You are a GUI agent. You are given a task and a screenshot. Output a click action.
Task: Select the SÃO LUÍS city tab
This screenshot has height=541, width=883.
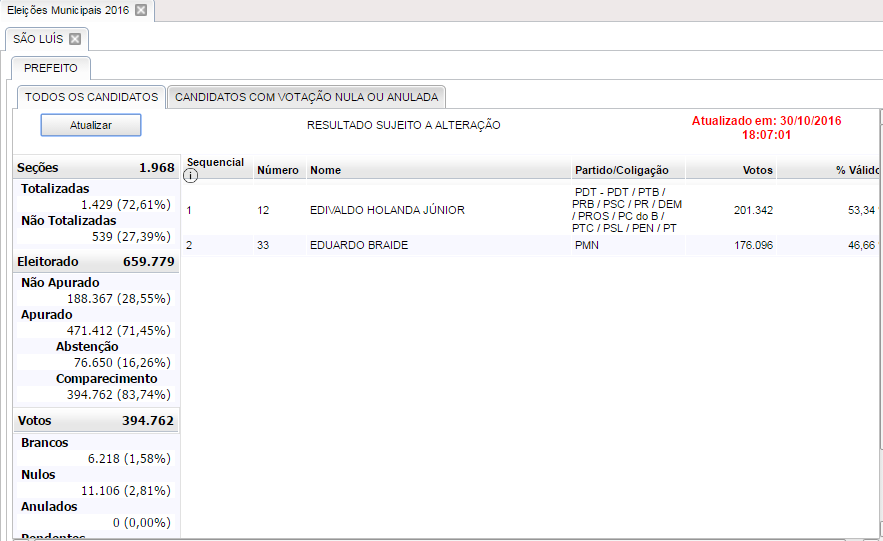point(38,39)
